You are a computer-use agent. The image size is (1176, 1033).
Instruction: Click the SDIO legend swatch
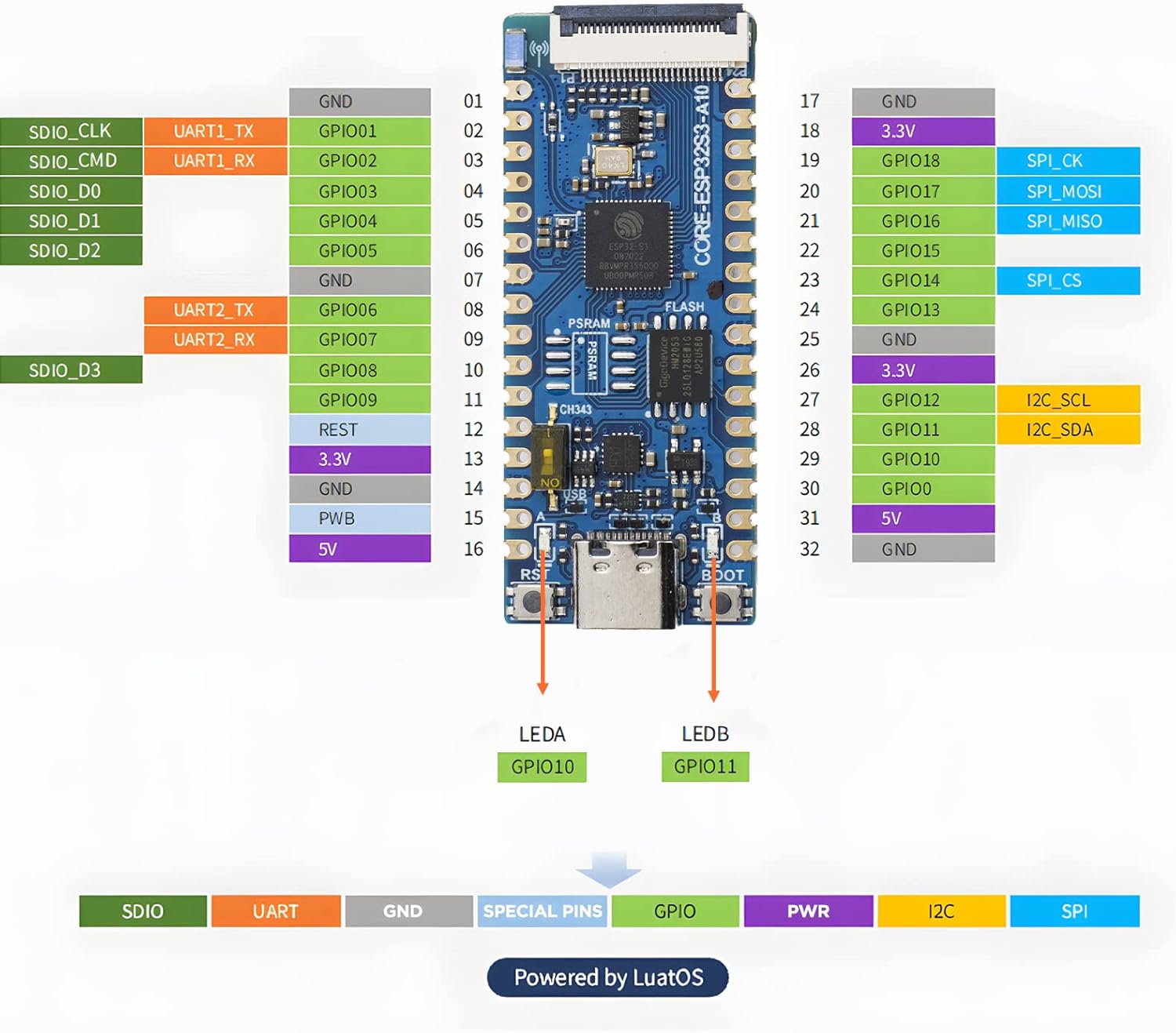[x=143, y=911]
